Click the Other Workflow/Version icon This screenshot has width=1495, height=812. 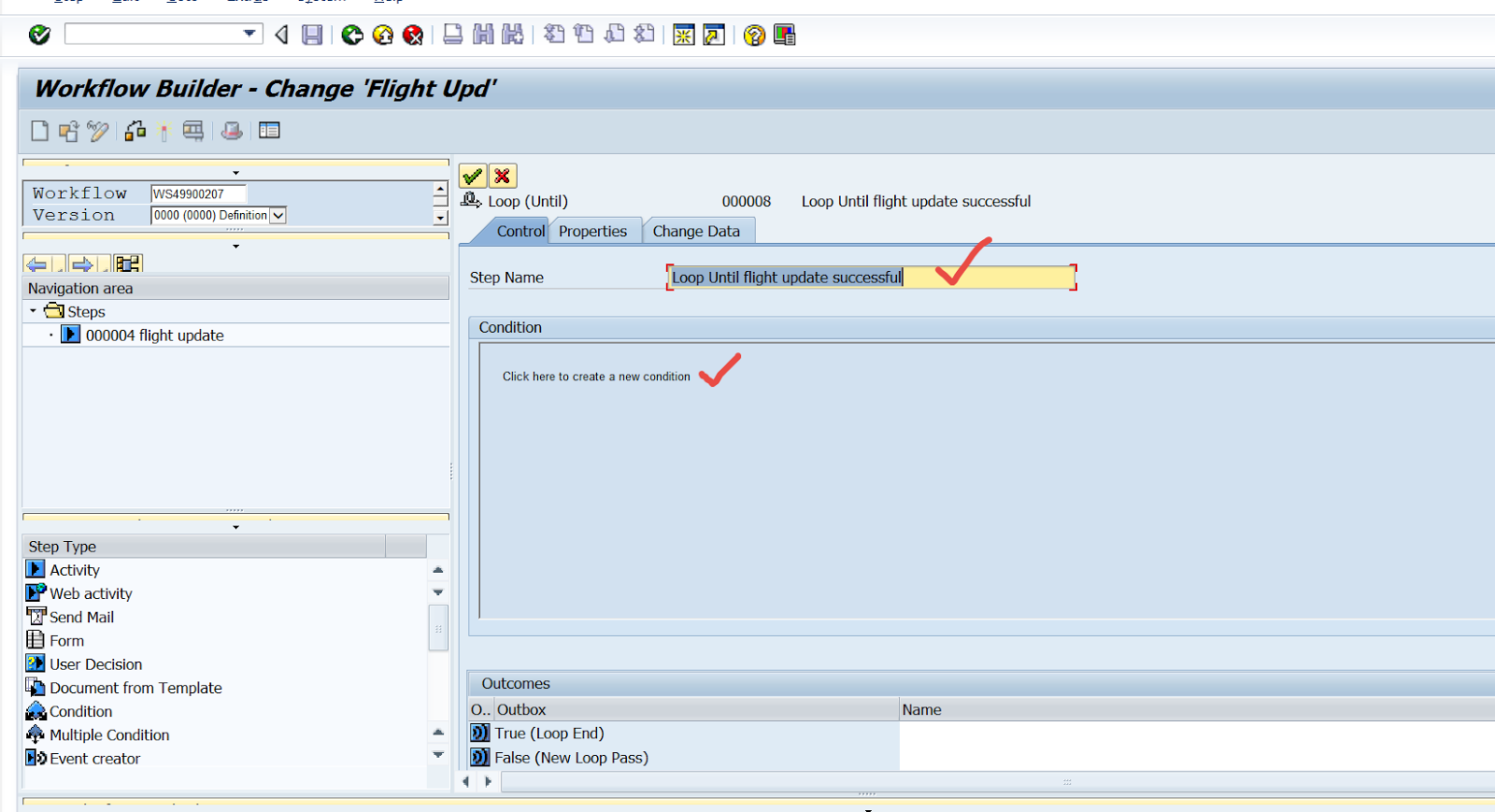[68, 131]
